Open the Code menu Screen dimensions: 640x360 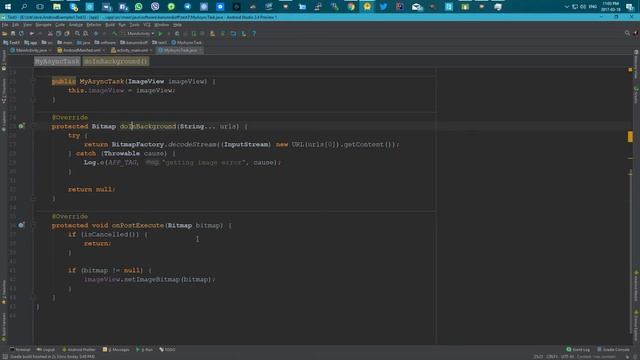click(x=60, y=25)
